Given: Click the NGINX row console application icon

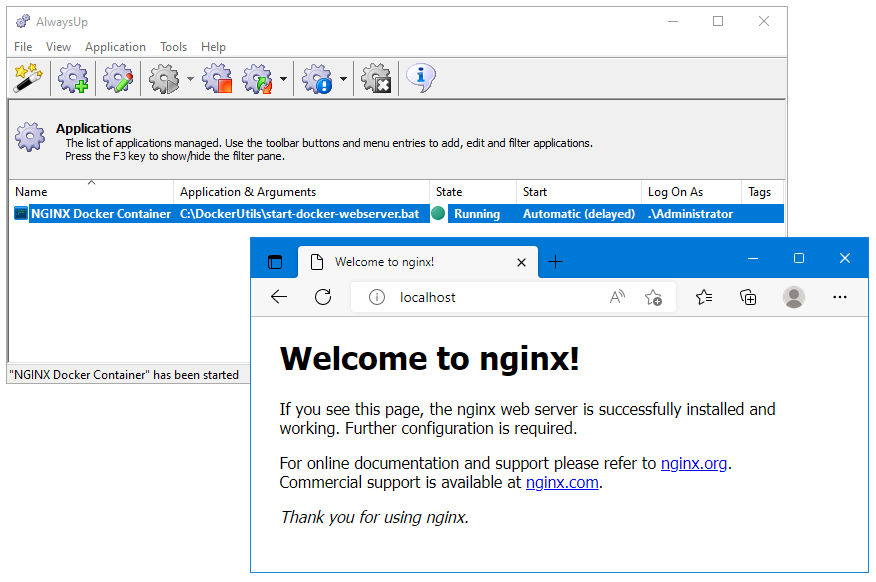Looking at the screenshot, I should click(x=21, y=213).
